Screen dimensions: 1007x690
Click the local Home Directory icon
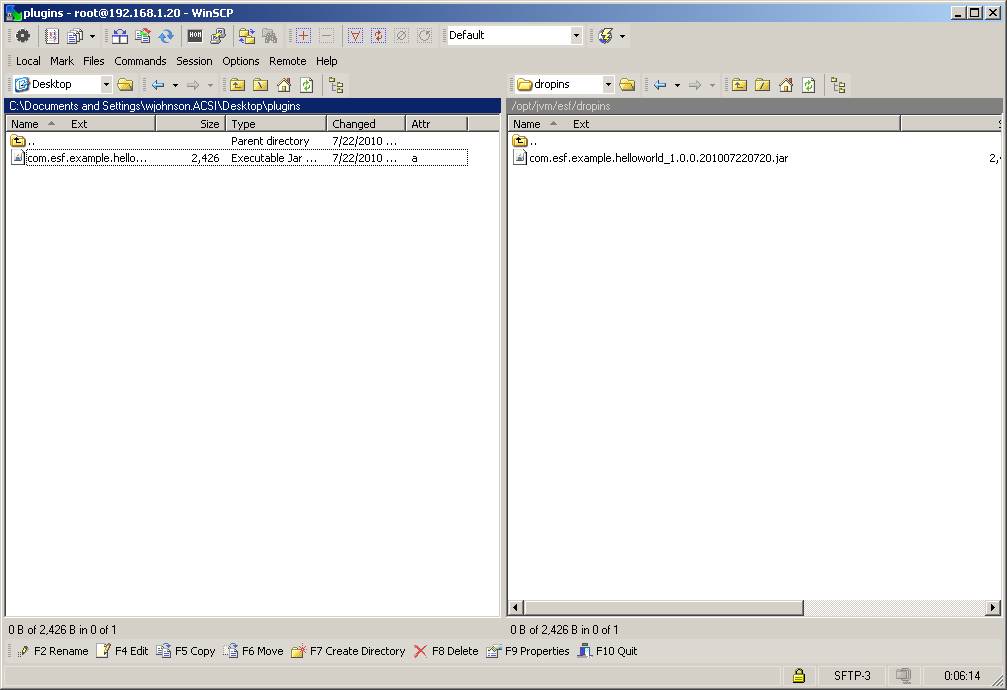(x=284, y=85)
